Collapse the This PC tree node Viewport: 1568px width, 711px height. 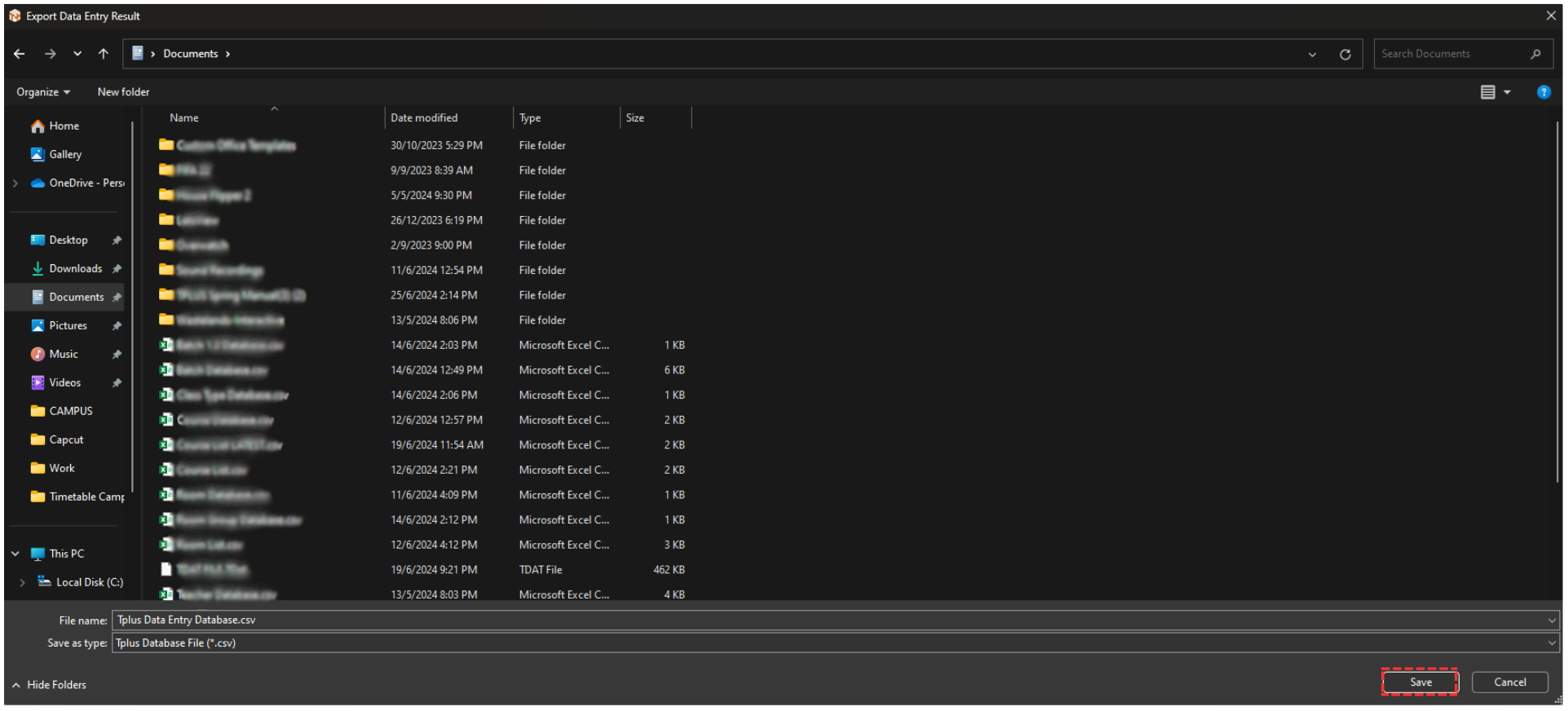click(15, 554)
